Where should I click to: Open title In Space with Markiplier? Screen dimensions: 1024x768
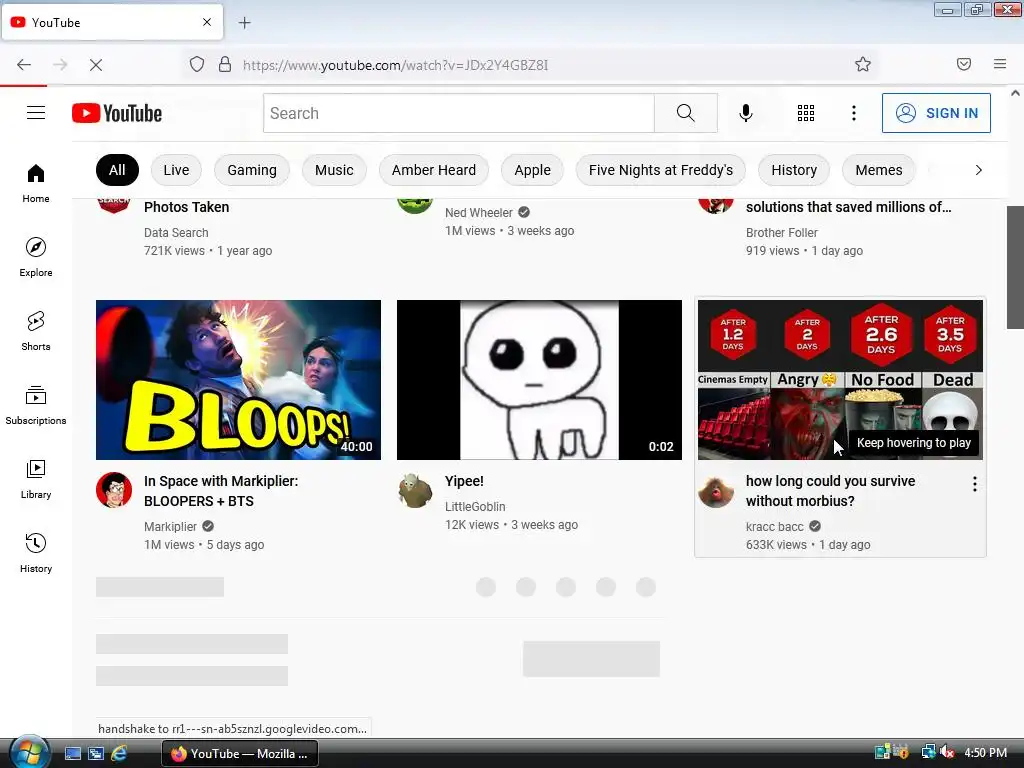(x=221, y=491)
